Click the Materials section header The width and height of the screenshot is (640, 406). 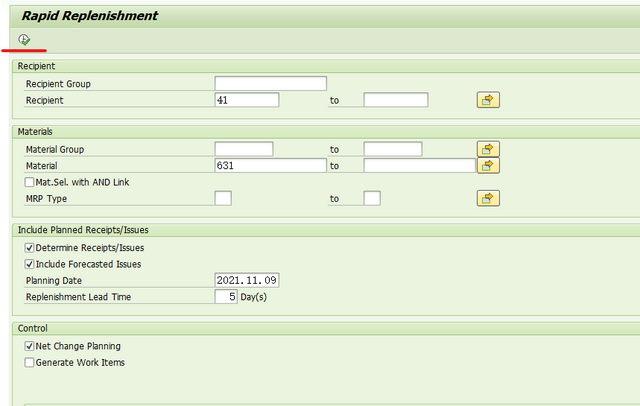point(35,132)
